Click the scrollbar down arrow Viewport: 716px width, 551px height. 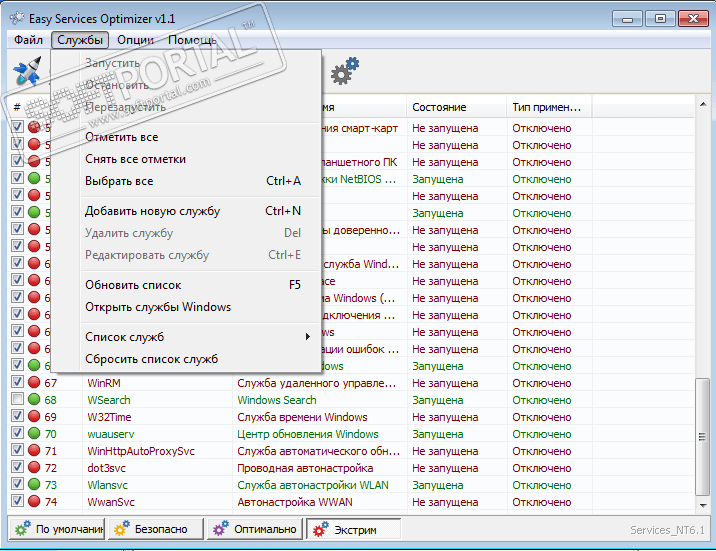coord(703,505)
